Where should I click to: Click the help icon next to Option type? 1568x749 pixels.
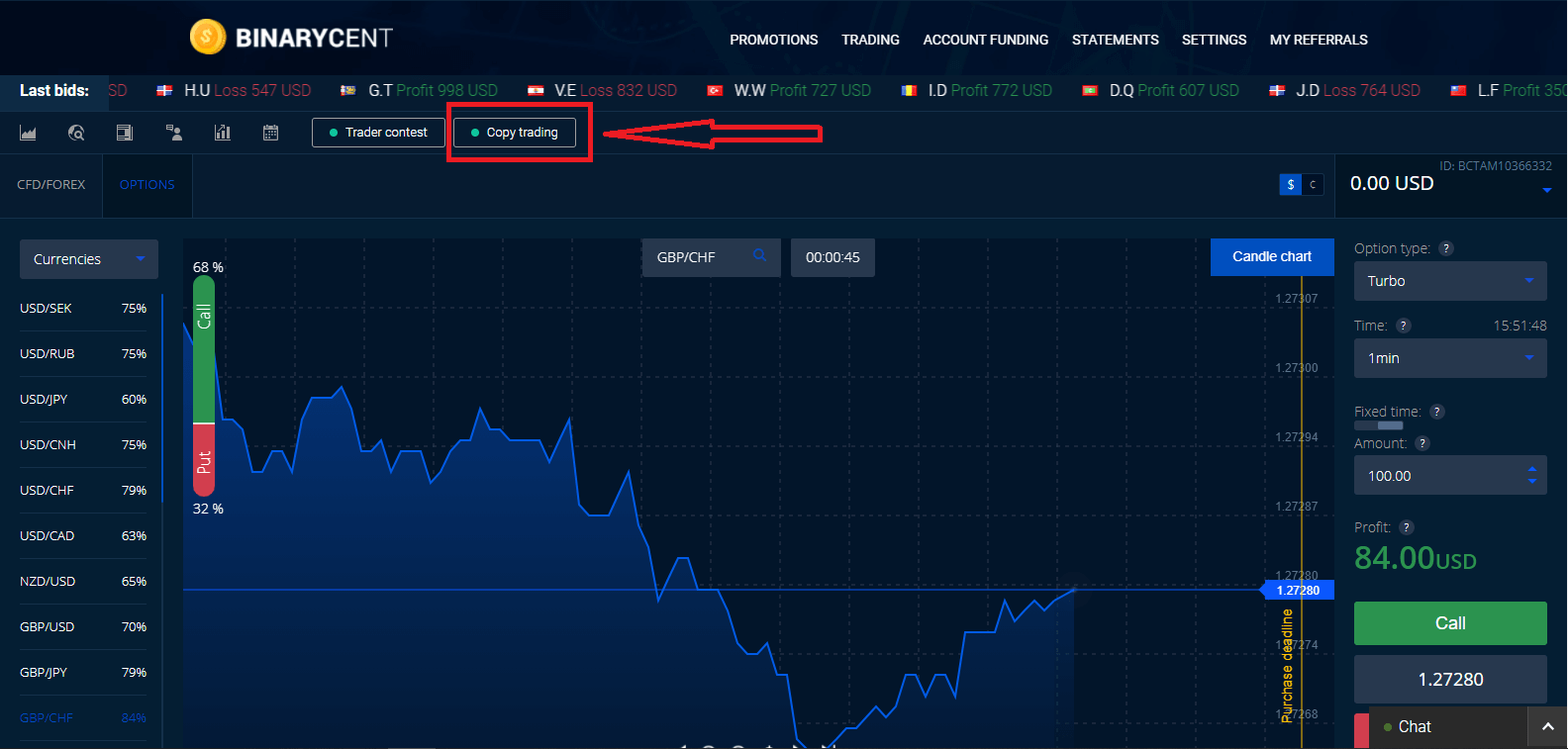point(1446,248)
